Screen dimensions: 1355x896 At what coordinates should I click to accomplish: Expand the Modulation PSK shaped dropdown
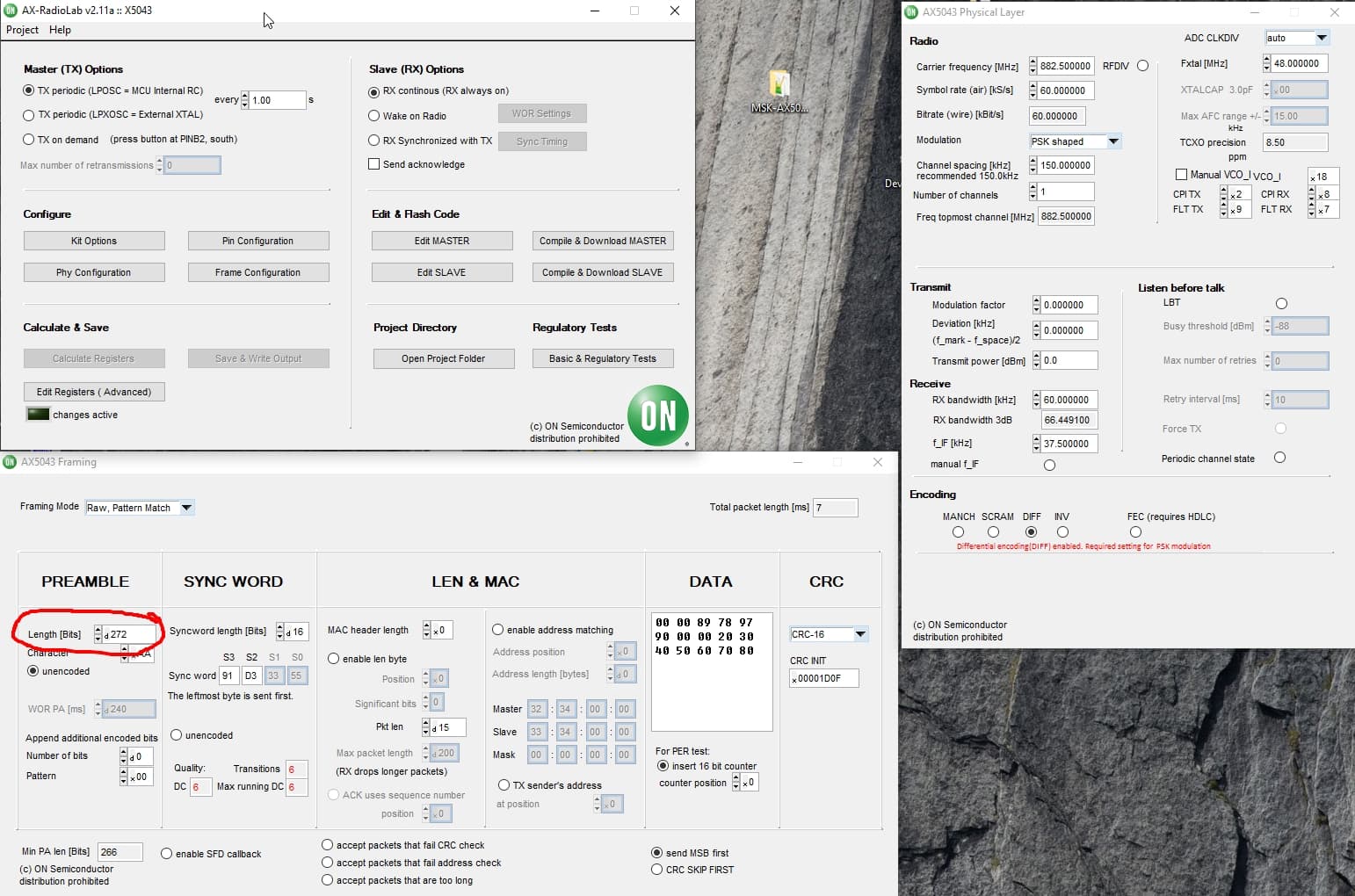coord(1113,141)
